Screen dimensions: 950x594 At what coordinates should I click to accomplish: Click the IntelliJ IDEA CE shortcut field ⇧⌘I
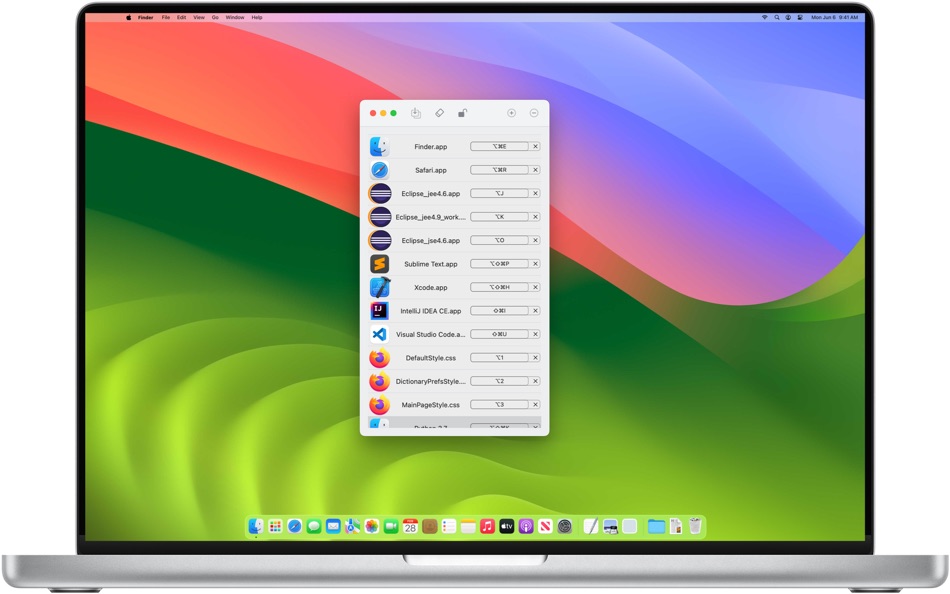pyautogui.click(x=499, y=311)
